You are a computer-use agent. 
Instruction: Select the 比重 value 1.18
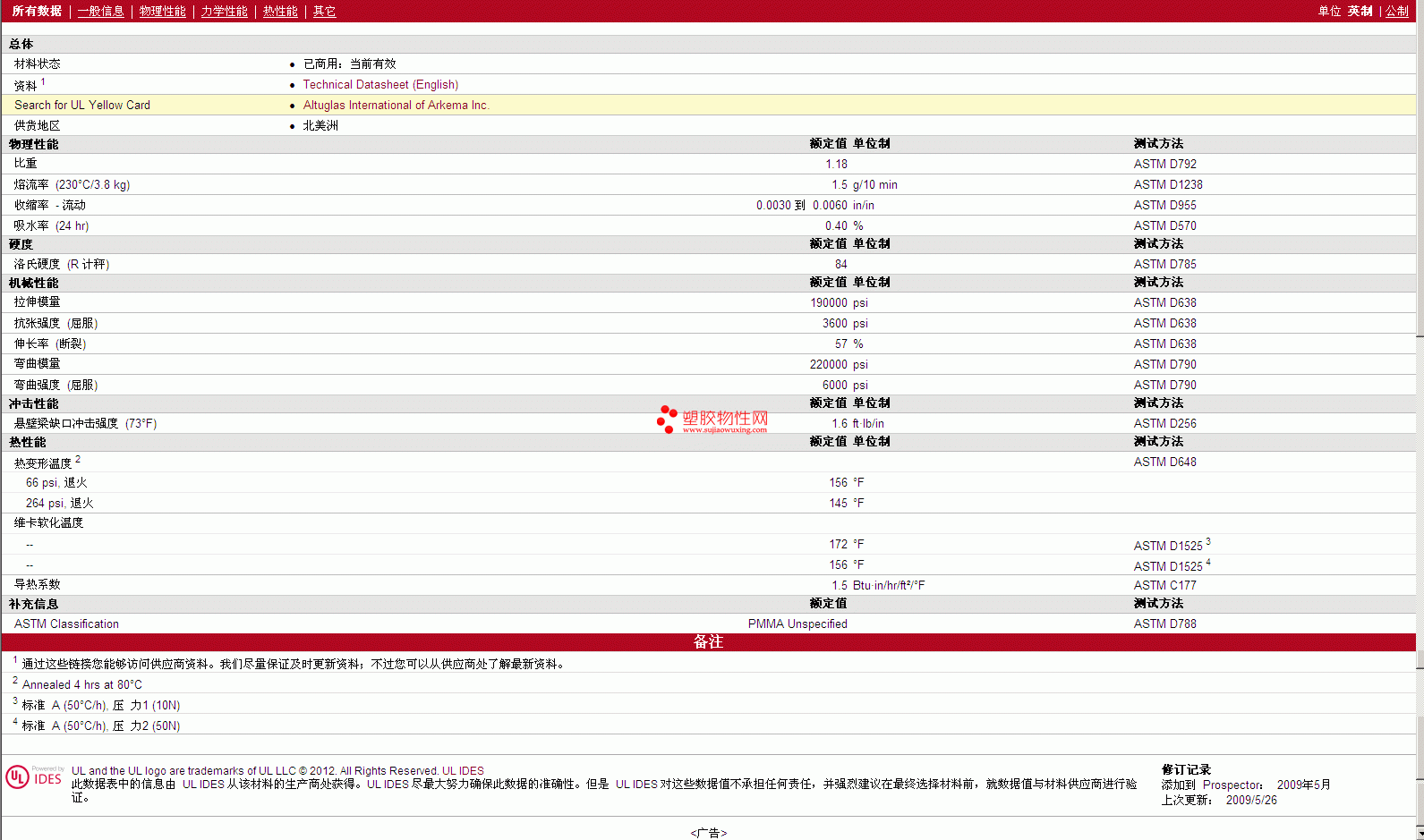click(x=836, y=164)
